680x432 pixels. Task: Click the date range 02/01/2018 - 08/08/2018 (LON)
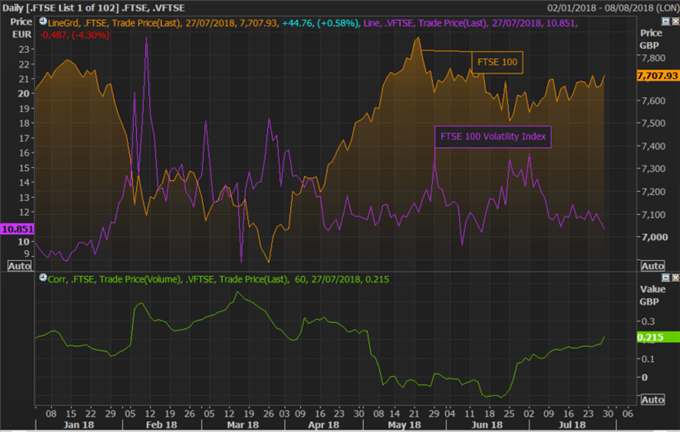[612, 8]
